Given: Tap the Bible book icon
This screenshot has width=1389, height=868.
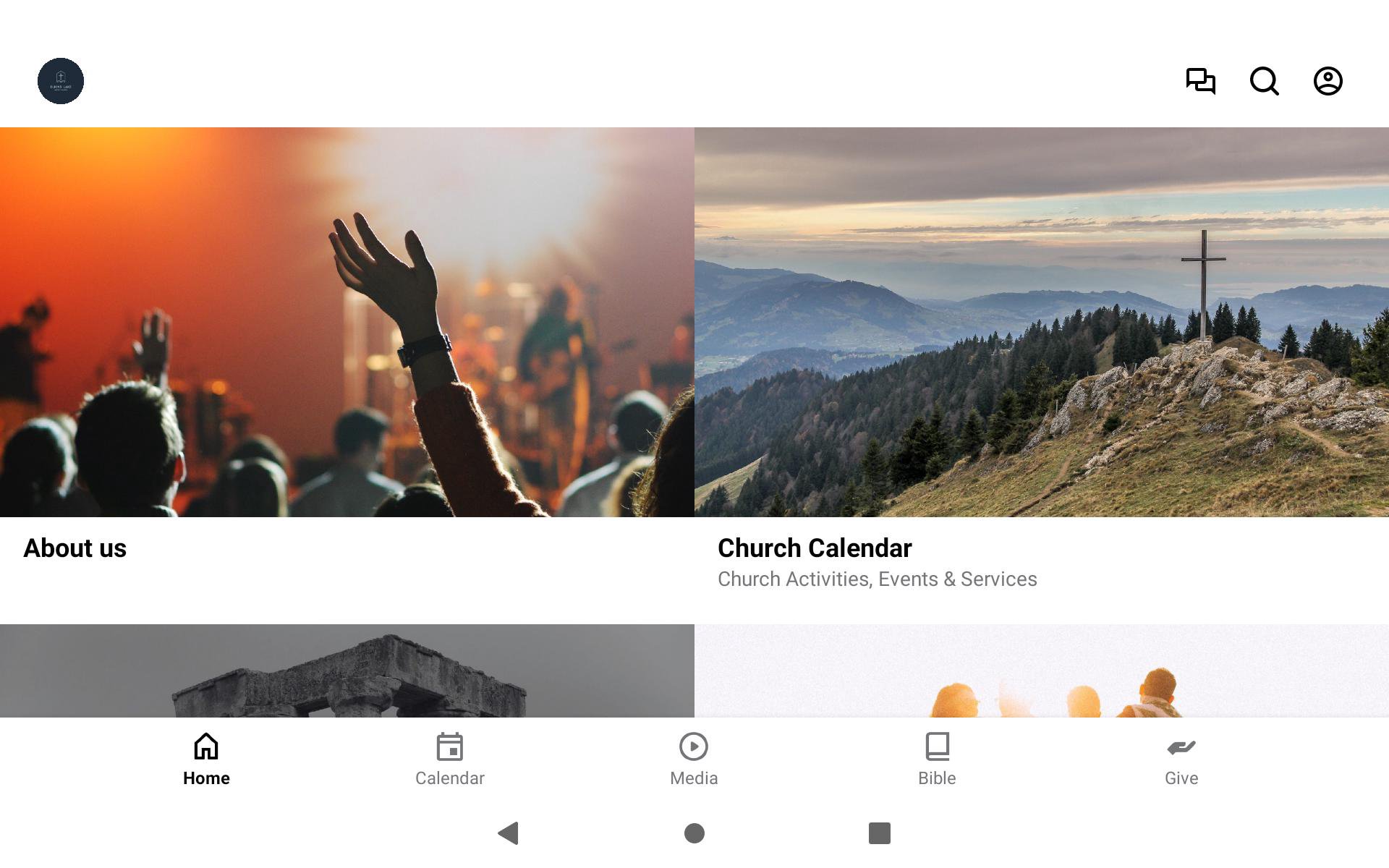Looking at the screenshot, I should 938,746.
